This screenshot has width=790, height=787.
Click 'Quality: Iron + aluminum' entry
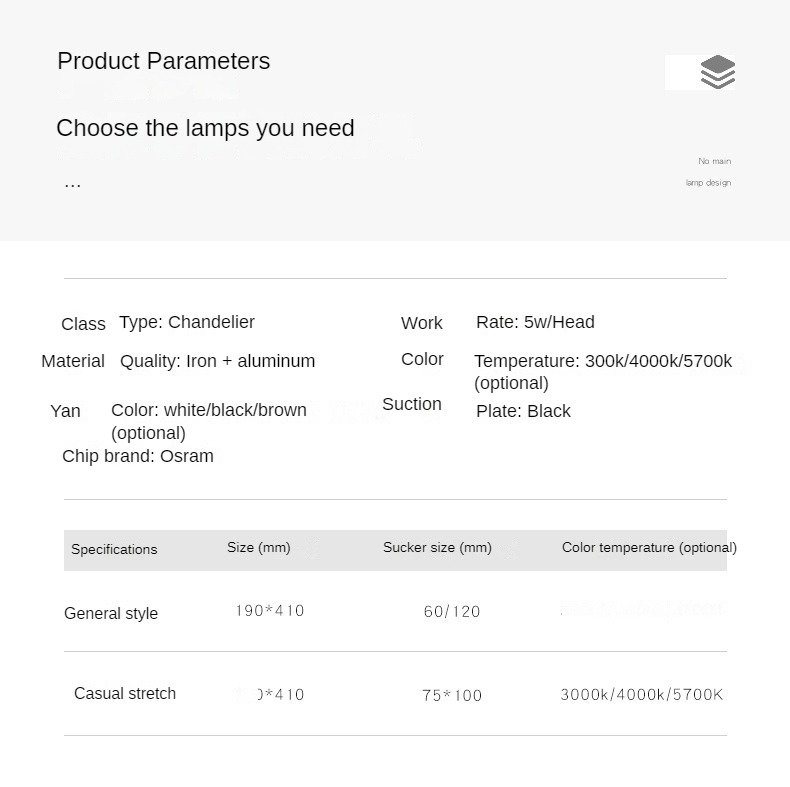(217, 361)
